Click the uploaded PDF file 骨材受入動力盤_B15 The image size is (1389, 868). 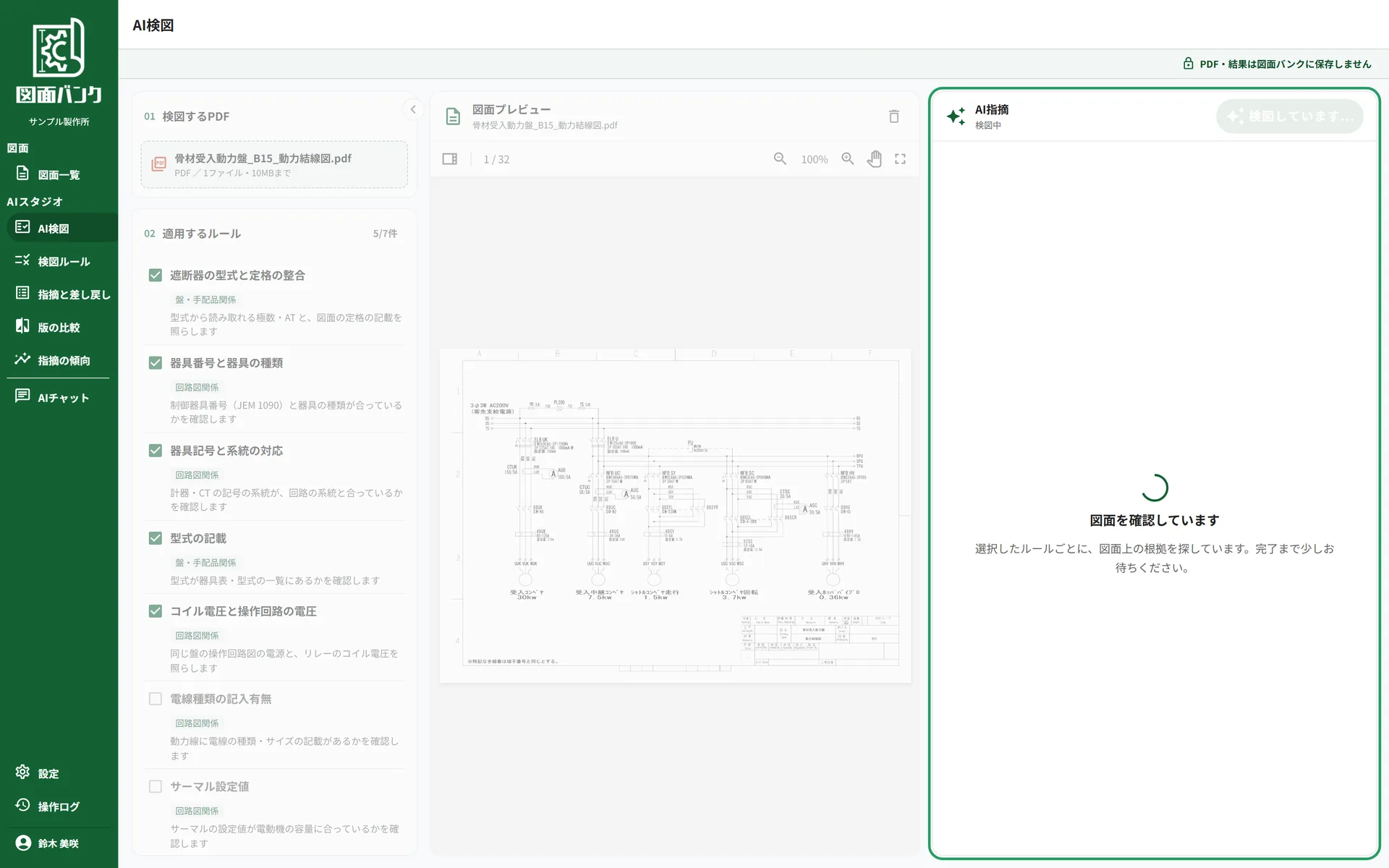(274, 164)
